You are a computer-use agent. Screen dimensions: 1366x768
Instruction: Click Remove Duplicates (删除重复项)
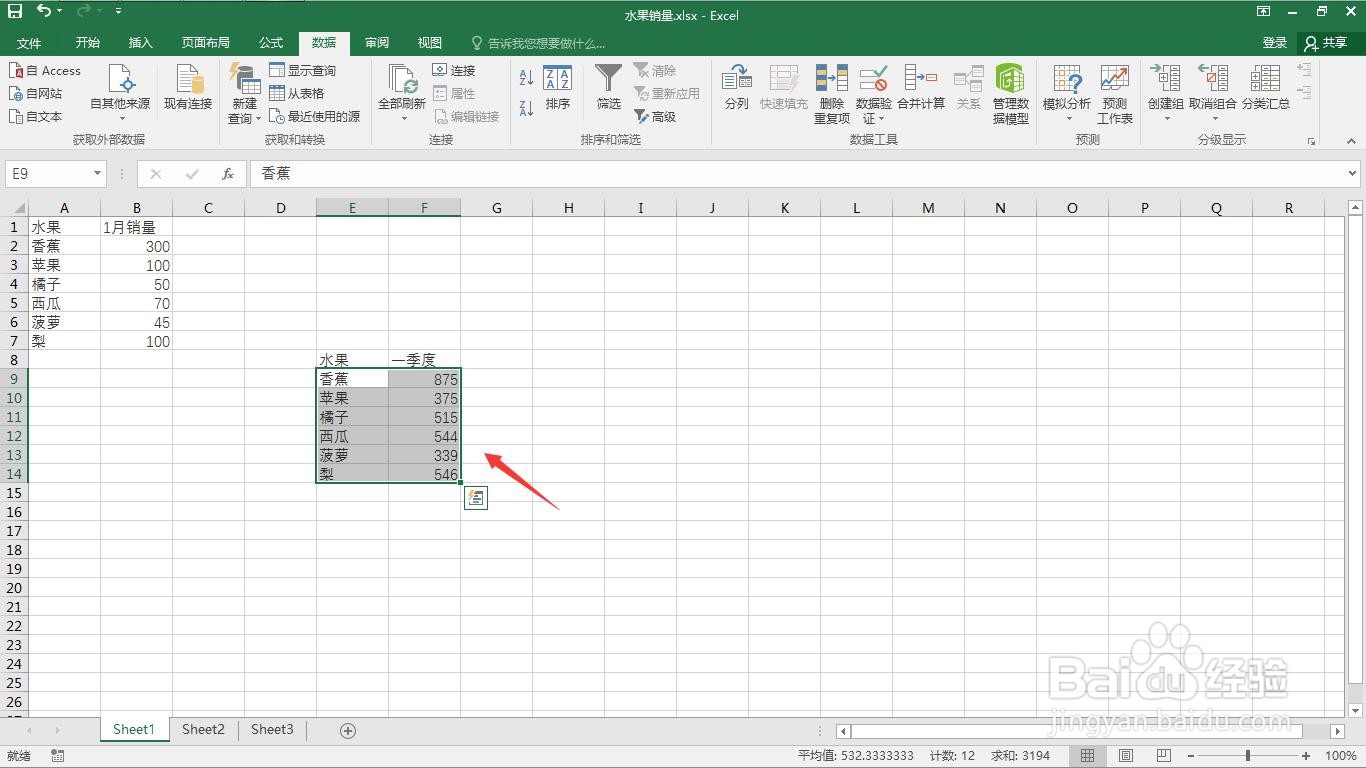point(832,94)
